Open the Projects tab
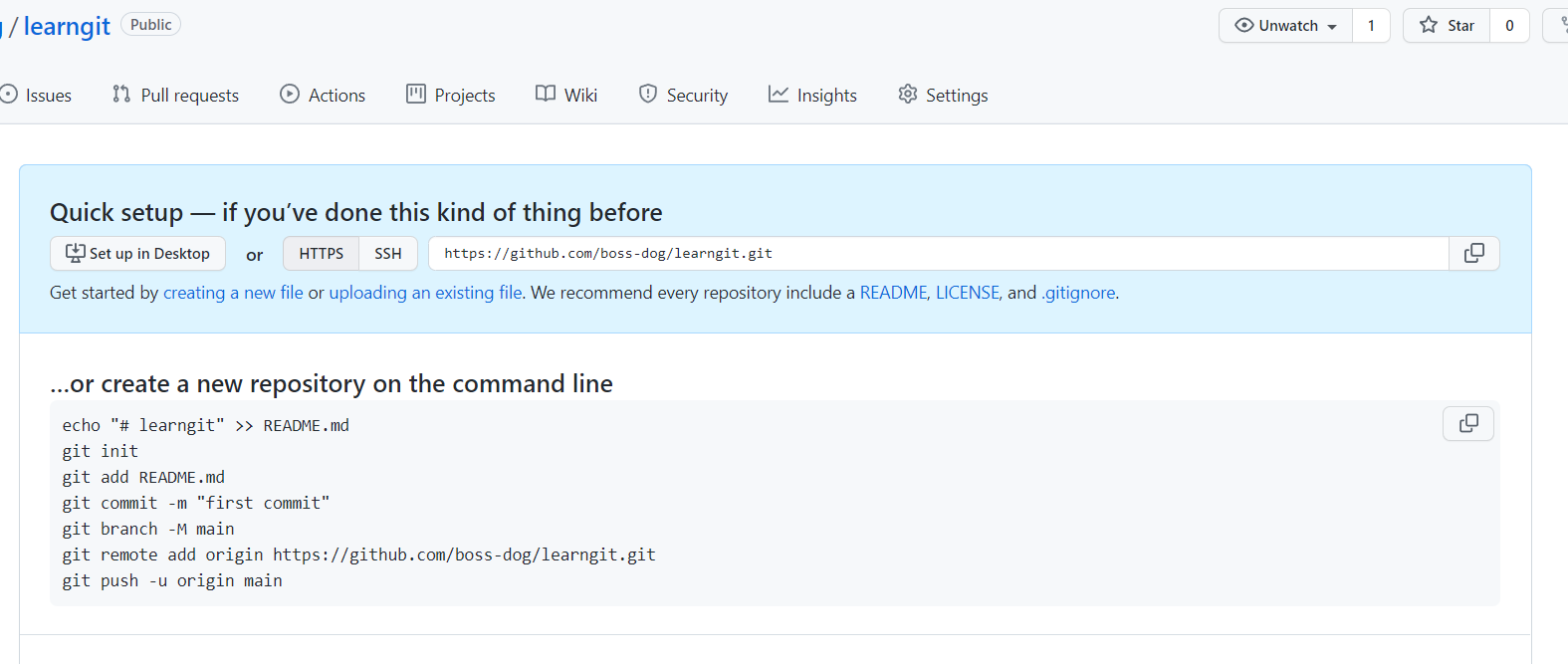 coord(451,95)
